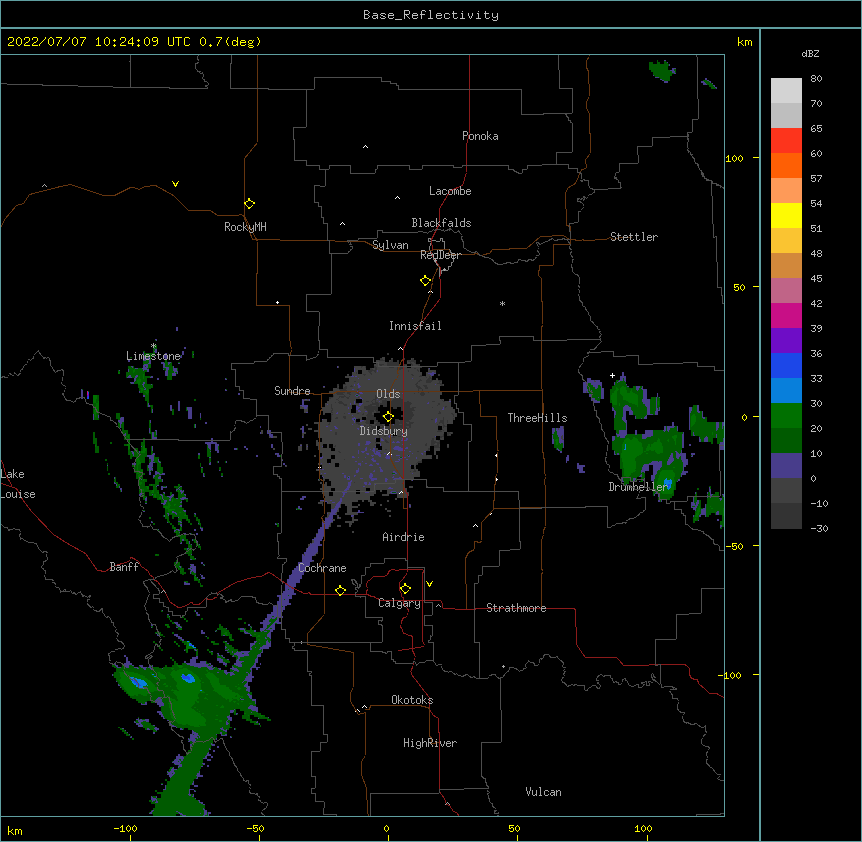Click the -100 tick on the right axis

point(732,675)
